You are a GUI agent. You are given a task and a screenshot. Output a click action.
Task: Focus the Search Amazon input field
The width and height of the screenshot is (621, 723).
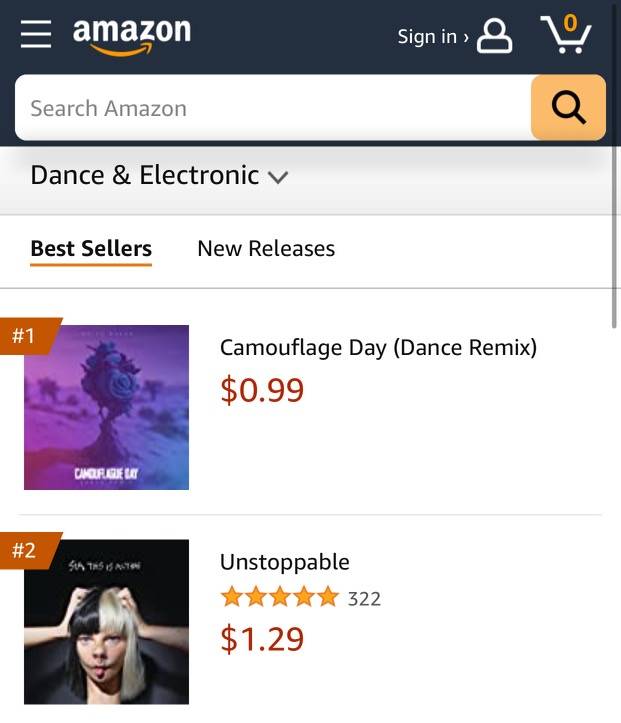(x=273, y=108)
